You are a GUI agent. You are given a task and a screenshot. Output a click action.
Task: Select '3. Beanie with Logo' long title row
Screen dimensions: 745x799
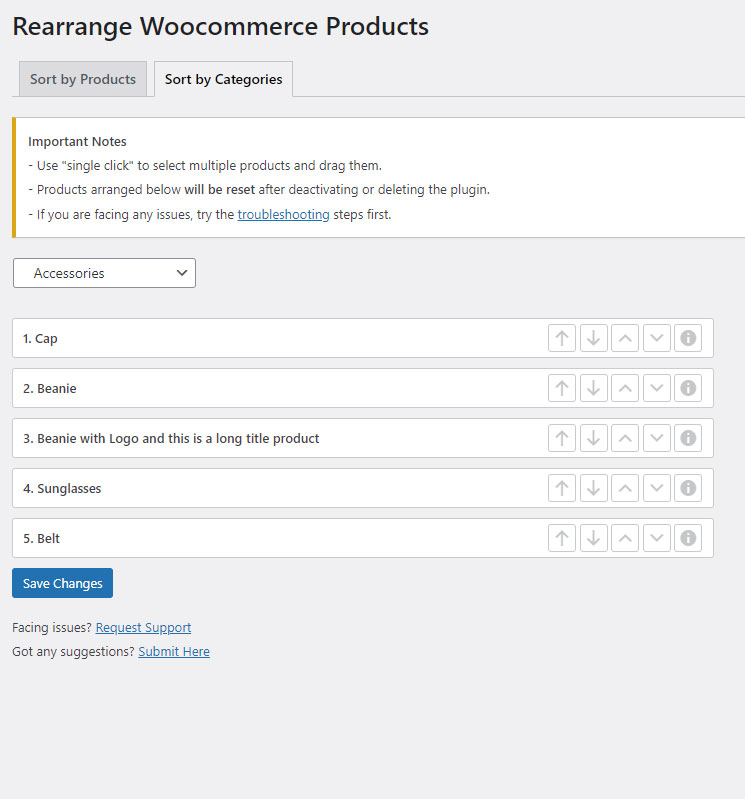tap(363, 438)
